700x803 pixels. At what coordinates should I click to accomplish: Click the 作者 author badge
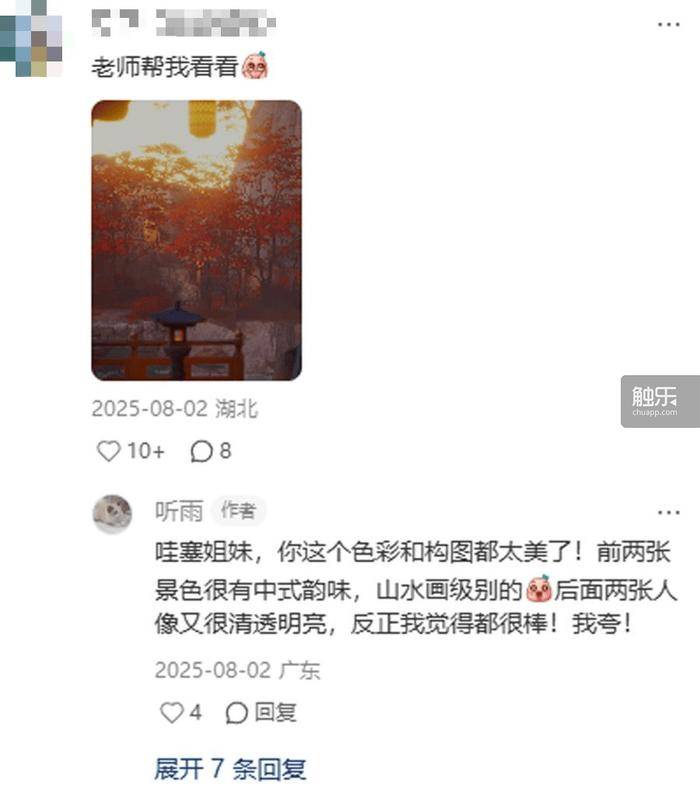[x=238, y=510]
